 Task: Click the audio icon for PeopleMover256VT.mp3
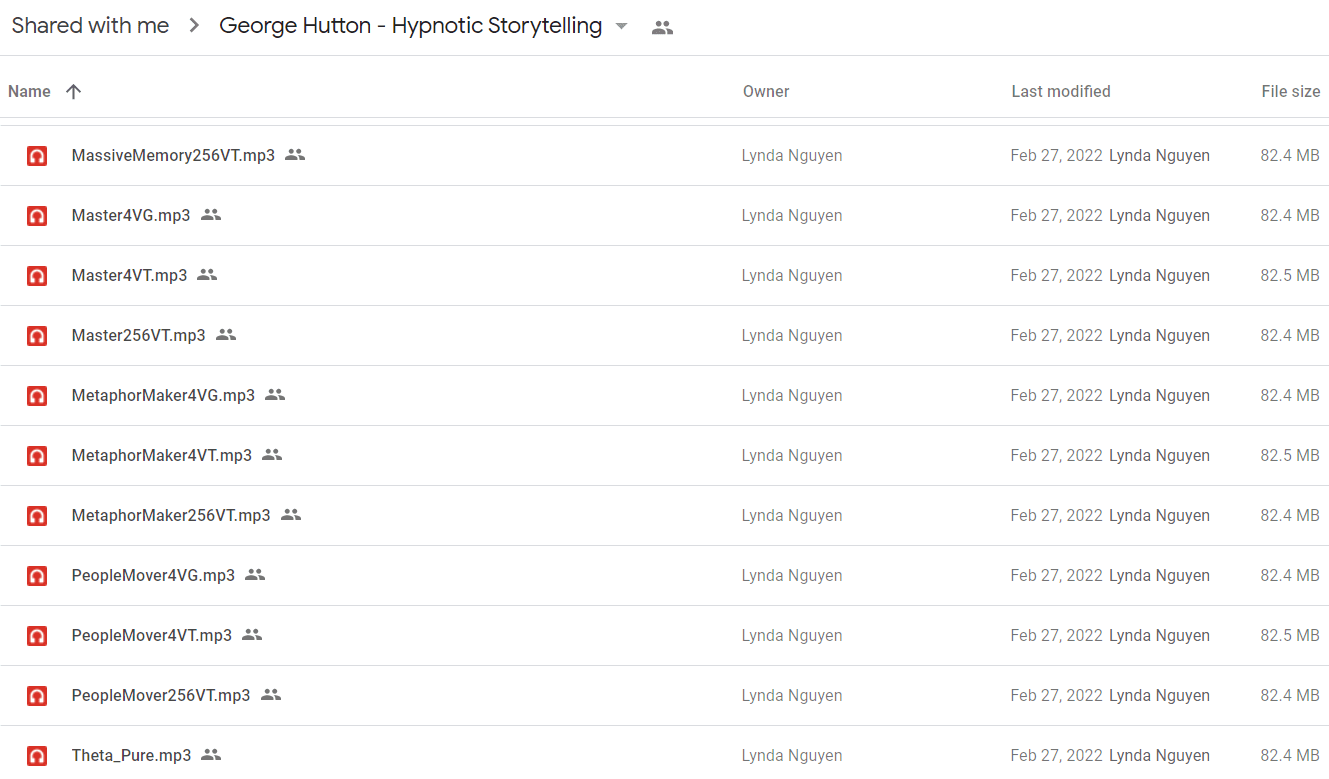[37, 696]
